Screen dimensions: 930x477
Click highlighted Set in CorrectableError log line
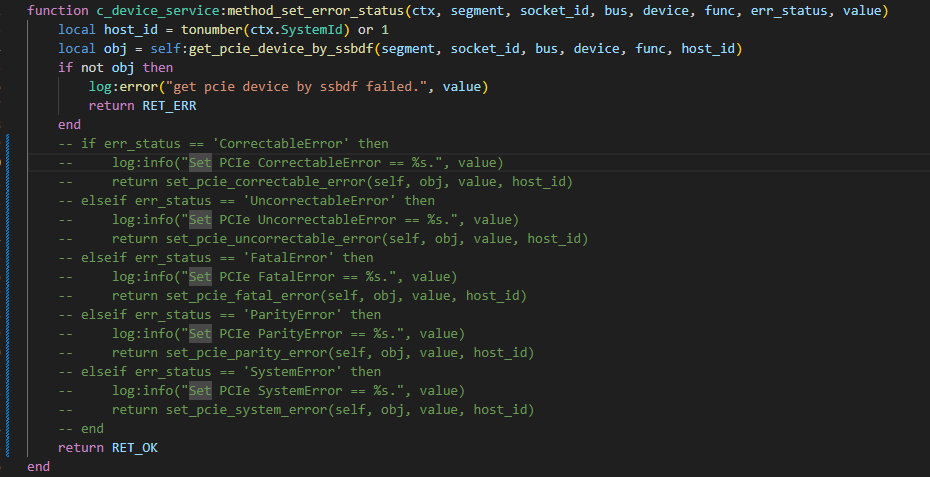[200, 162]
